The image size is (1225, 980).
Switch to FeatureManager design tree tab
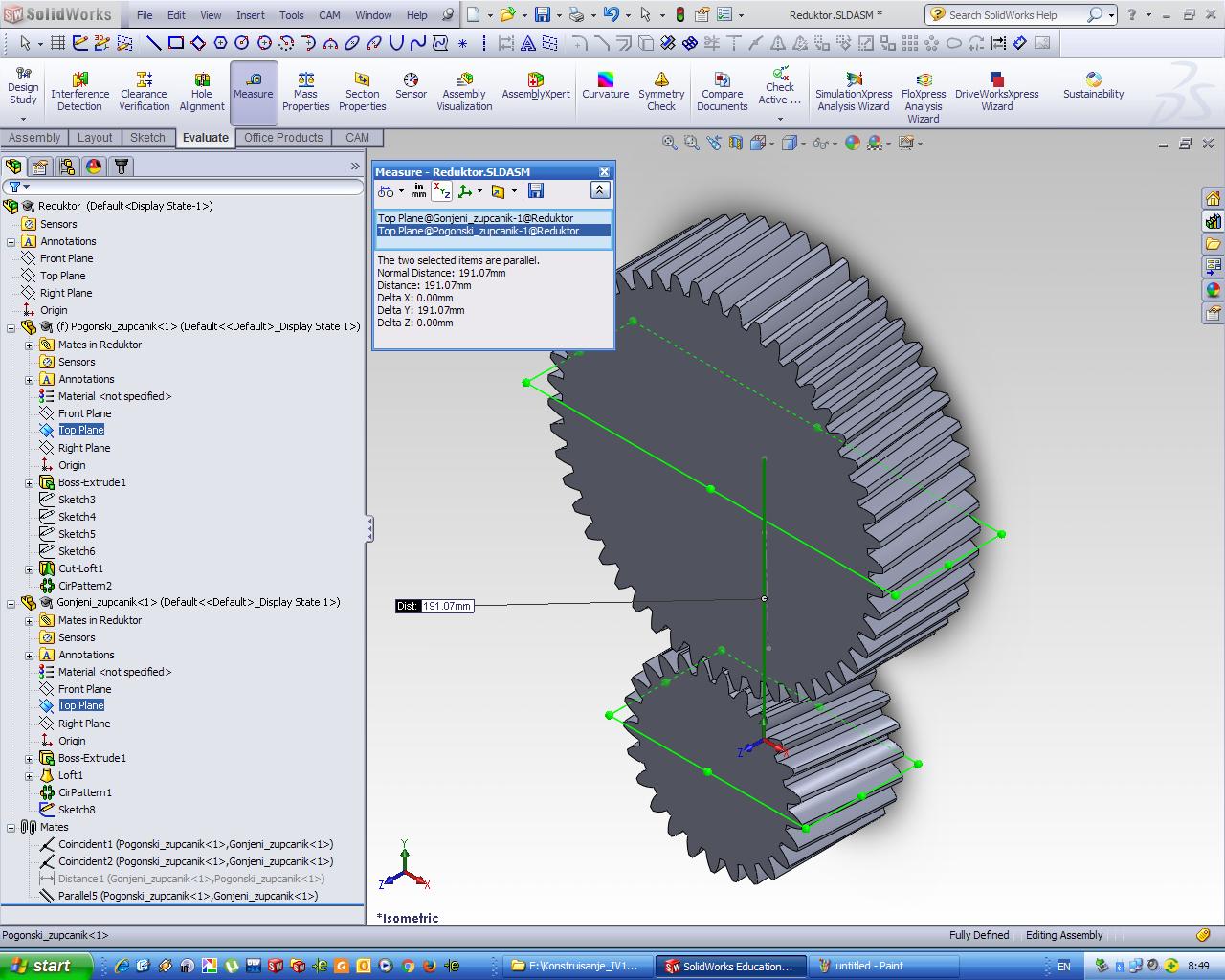point(14,167)
